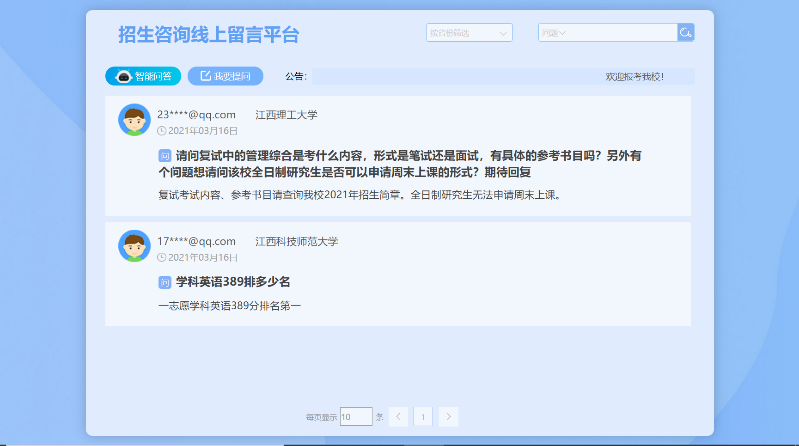Click avatar of user 17****@qq.com

pyautogui.click(x=134, y=246)
